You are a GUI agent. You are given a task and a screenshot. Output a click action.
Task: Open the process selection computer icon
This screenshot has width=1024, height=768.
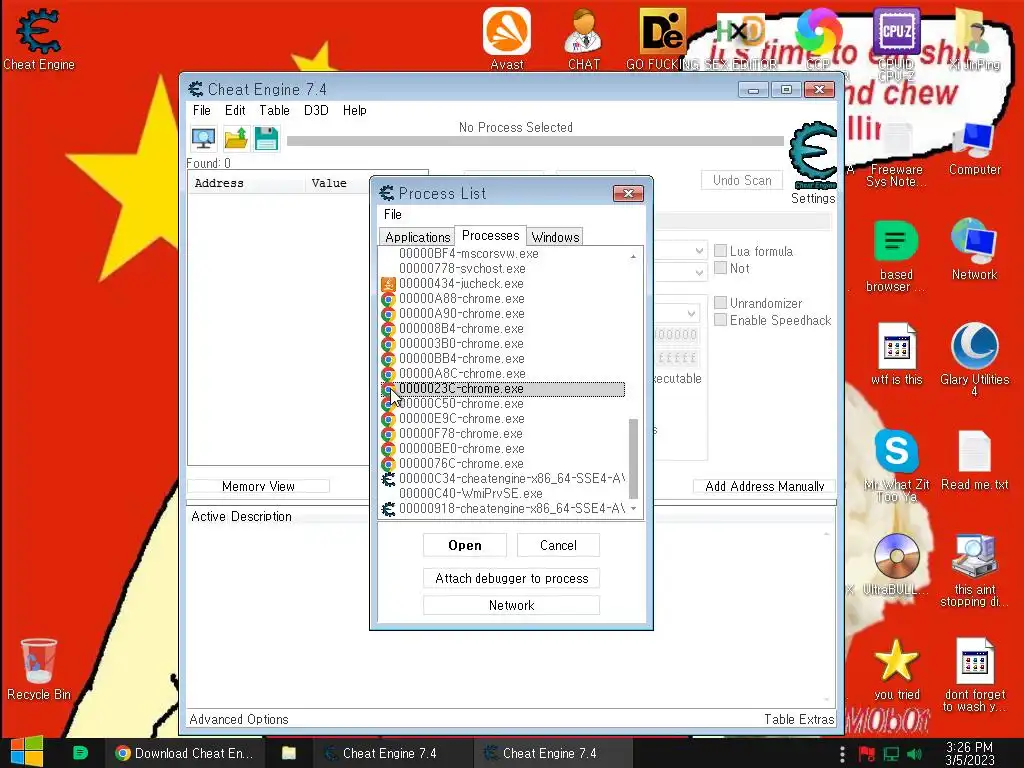coord(203,138)
